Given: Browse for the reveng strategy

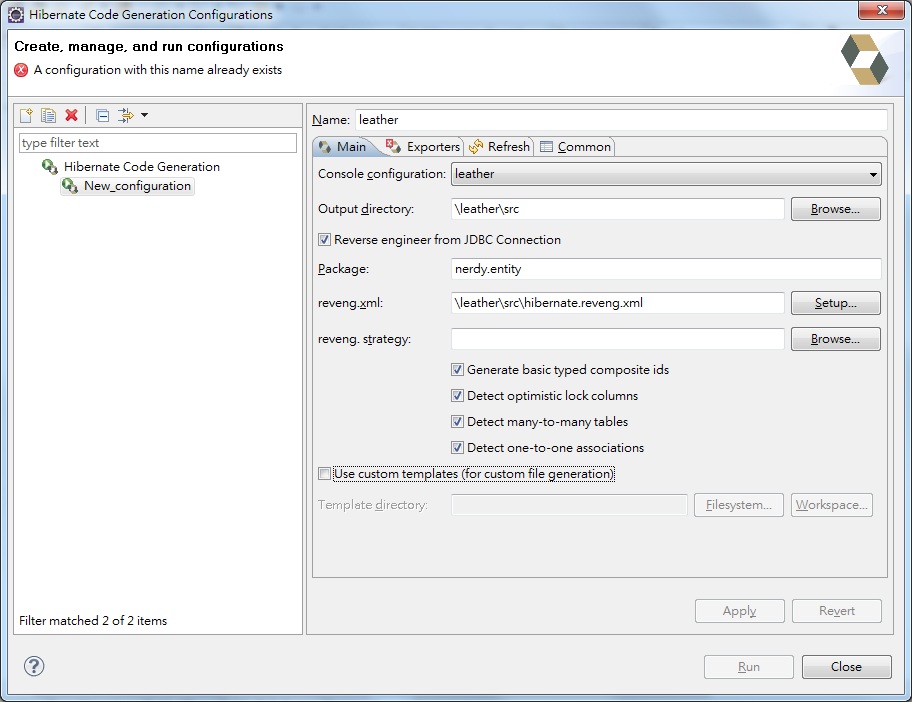Looking at the screenshot, I should 835,339.
